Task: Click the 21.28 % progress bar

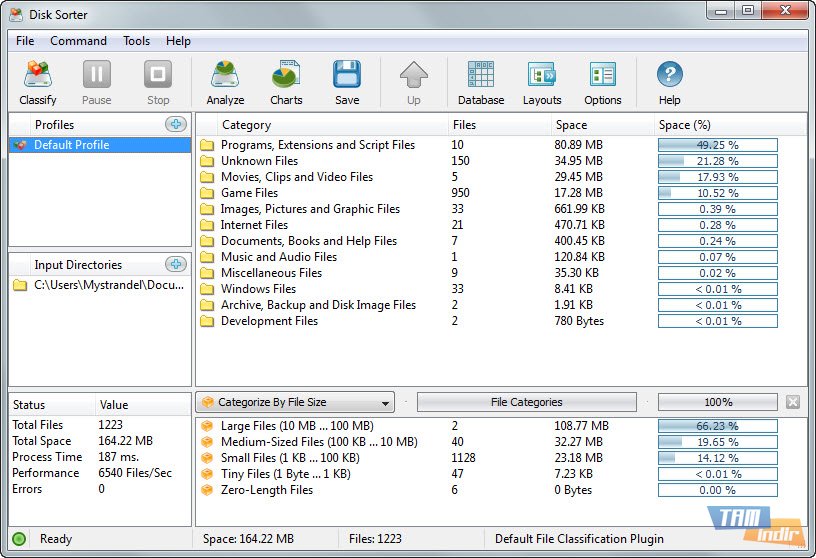Action: [x=718, y=161]
